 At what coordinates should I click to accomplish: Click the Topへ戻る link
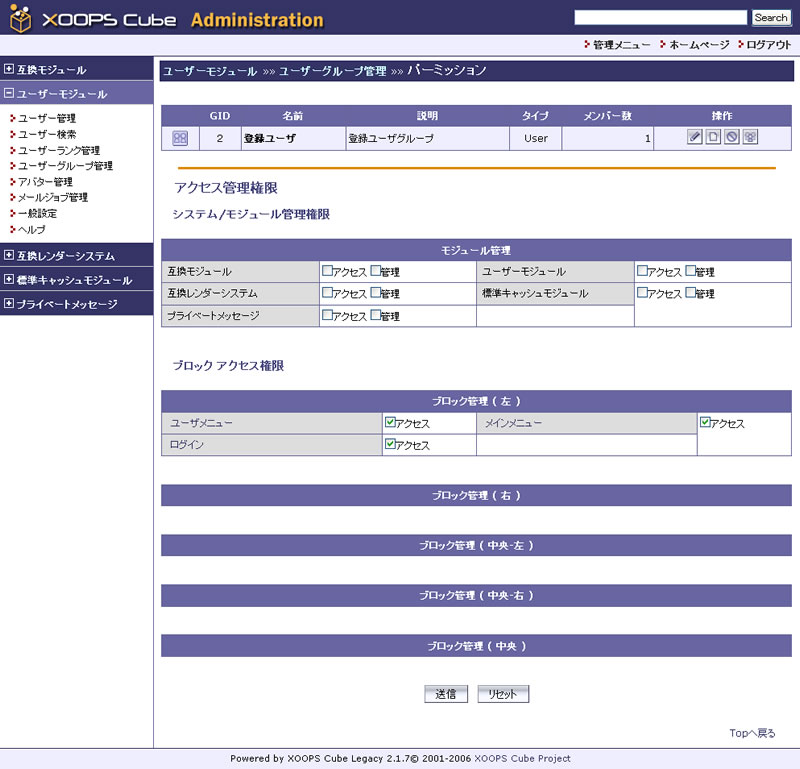(x=752, y=733)
